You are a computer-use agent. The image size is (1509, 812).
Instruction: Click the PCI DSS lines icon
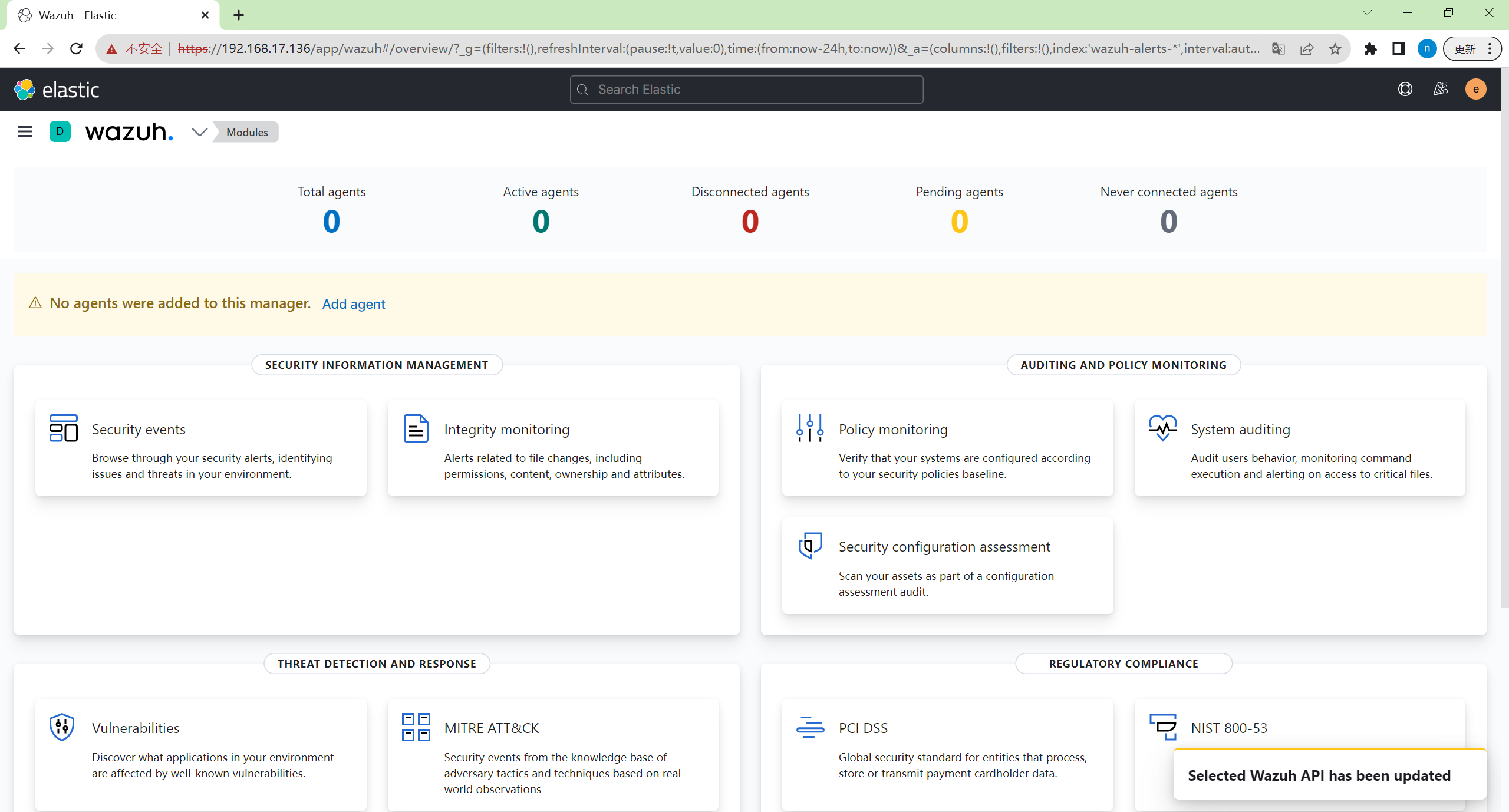tap(810, 727)
